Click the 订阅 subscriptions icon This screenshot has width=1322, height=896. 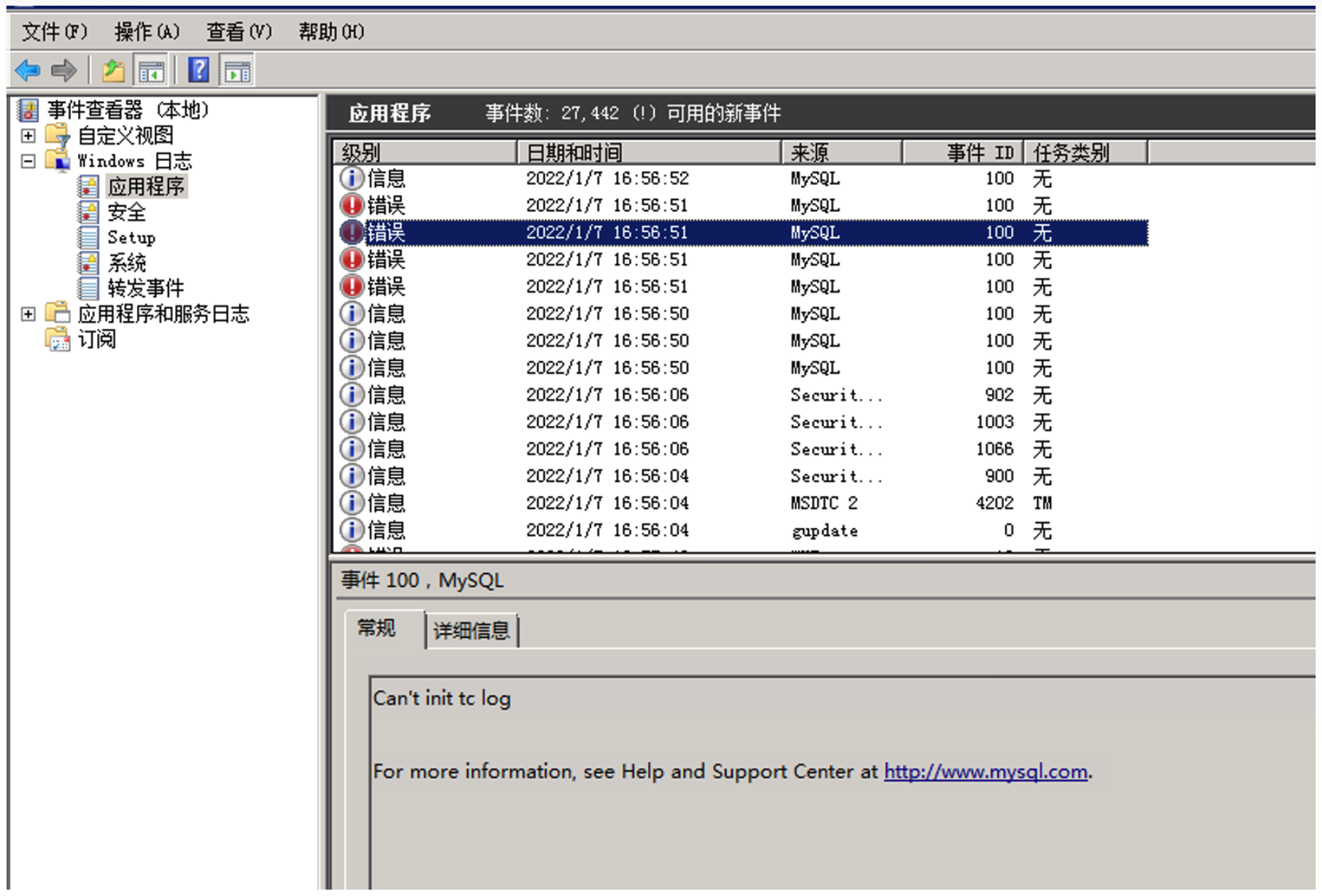tap(57, 339)
